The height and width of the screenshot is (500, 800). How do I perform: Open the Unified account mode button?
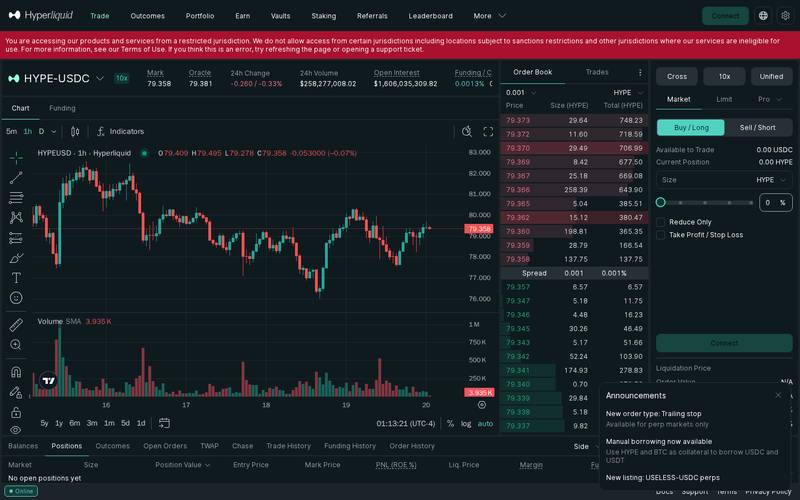pyautogui.click(x=771, y=77)
